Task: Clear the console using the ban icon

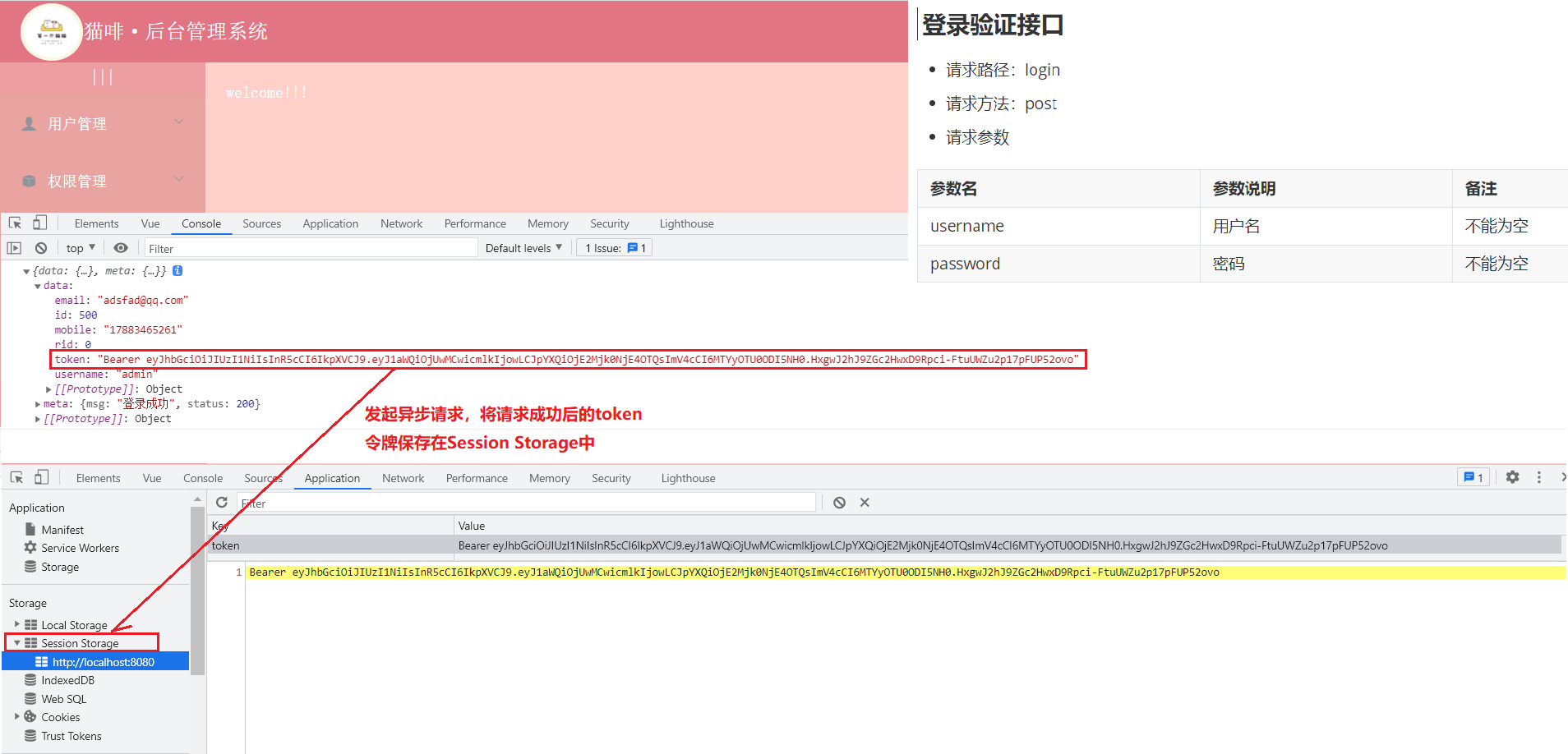Action: (x=40, y=247)
